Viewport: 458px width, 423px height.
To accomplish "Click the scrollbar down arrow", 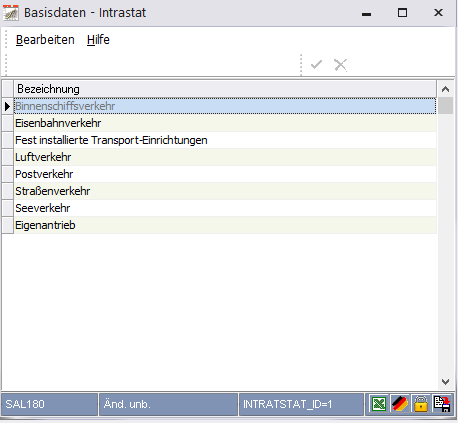I will pyautogui.click(x=445, y=382).
